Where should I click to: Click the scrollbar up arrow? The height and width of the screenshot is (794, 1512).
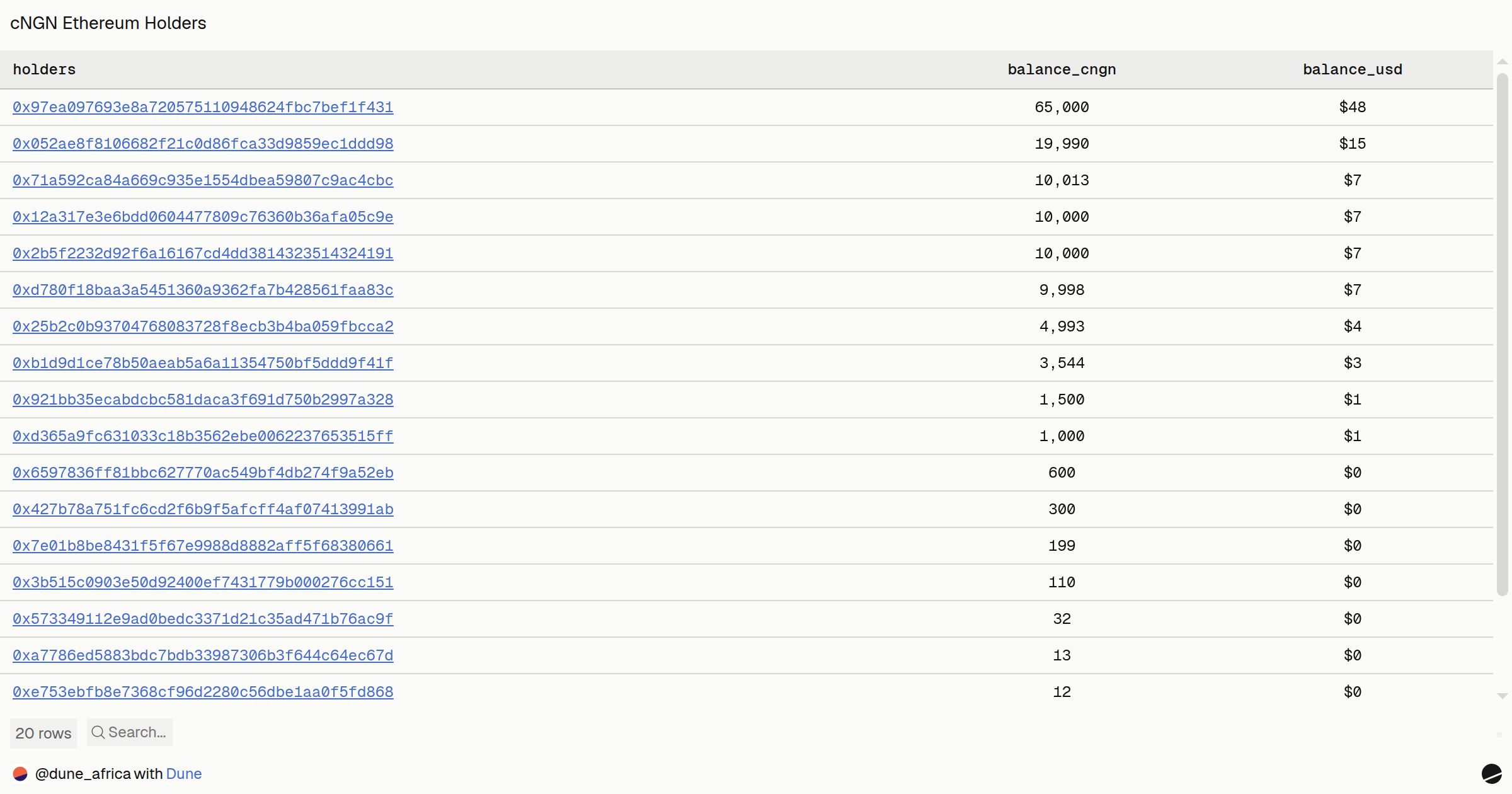tap(1503, 62)
